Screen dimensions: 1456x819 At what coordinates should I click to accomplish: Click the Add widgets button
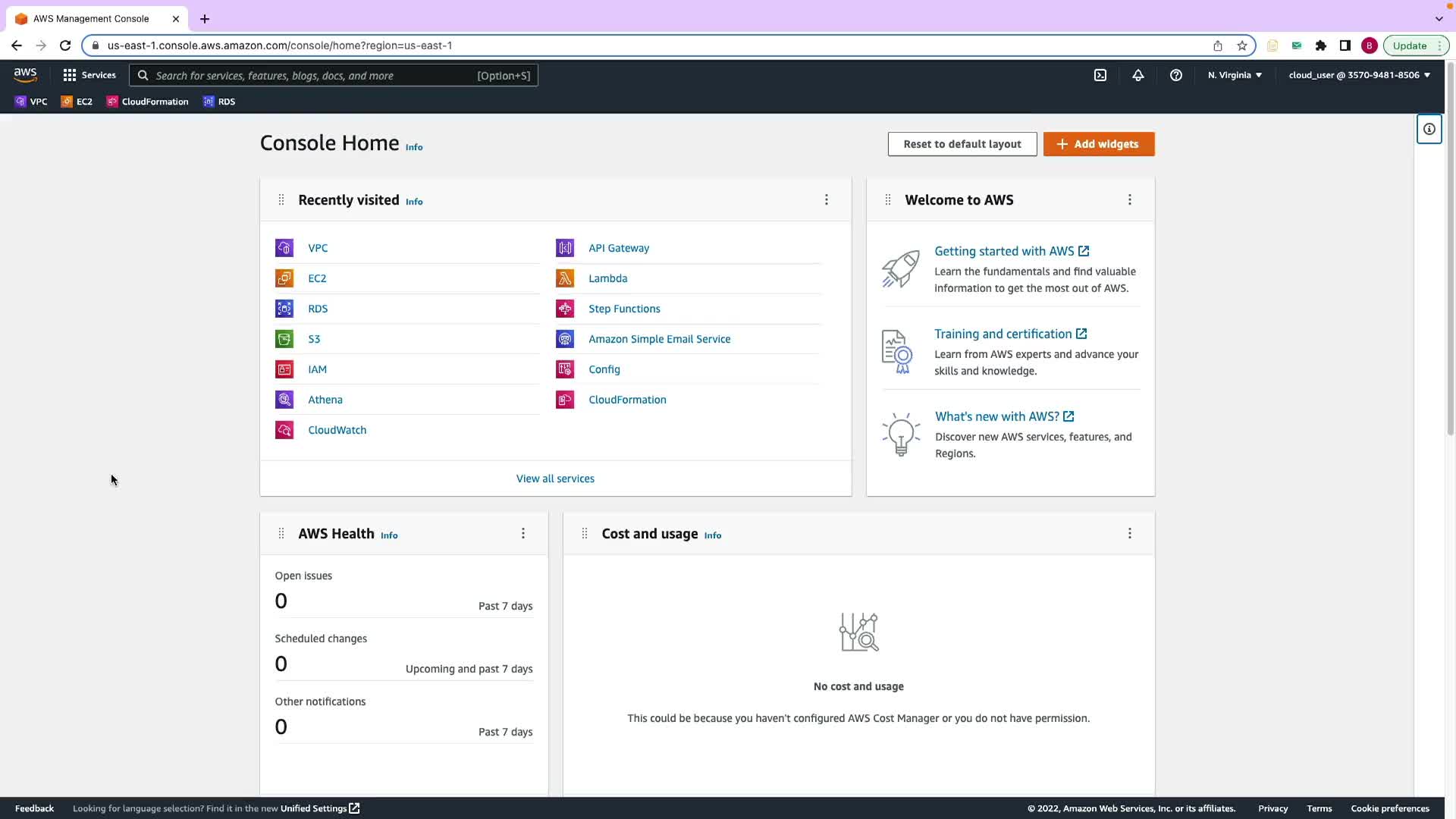1099,144
